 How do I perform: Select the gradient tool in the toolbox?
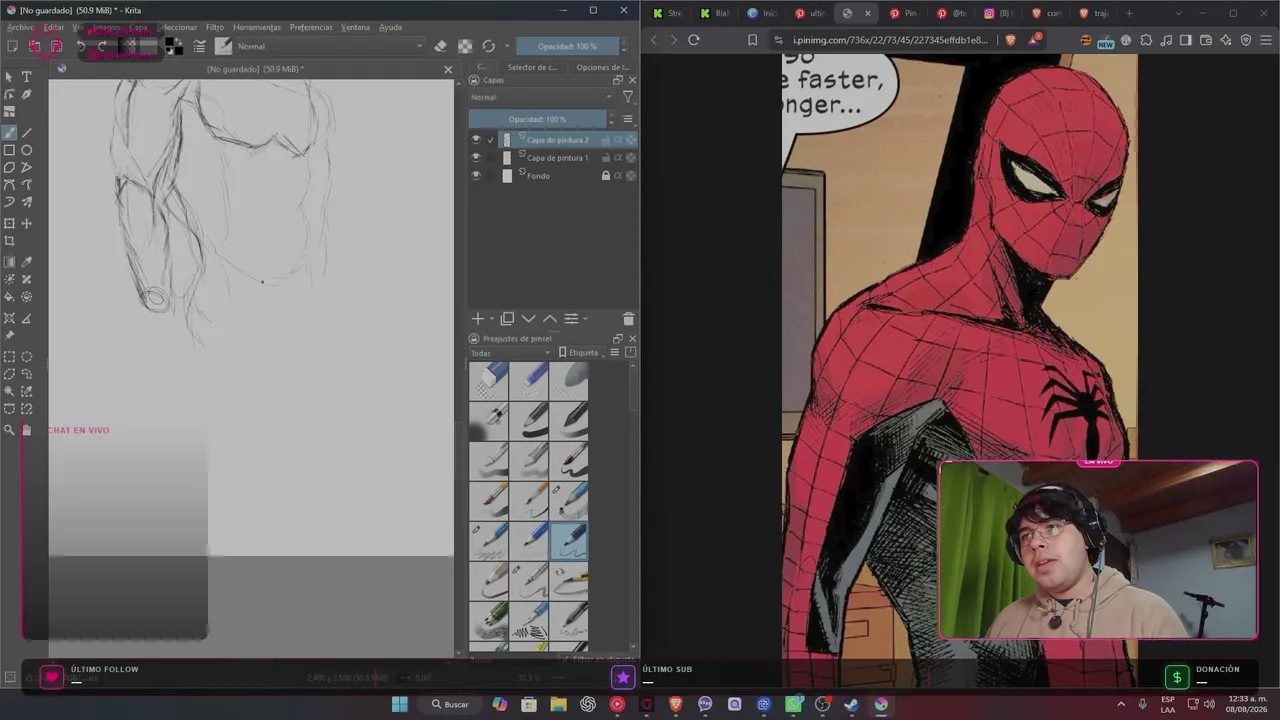pyautogui.click(x=9, y=262)
